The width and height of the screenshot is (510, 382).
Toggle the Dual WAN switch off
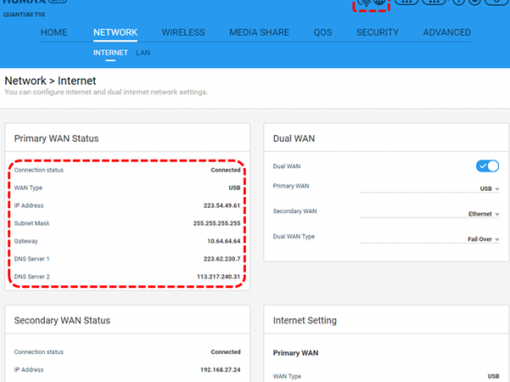pyautogui.click(x=487, y=166)
